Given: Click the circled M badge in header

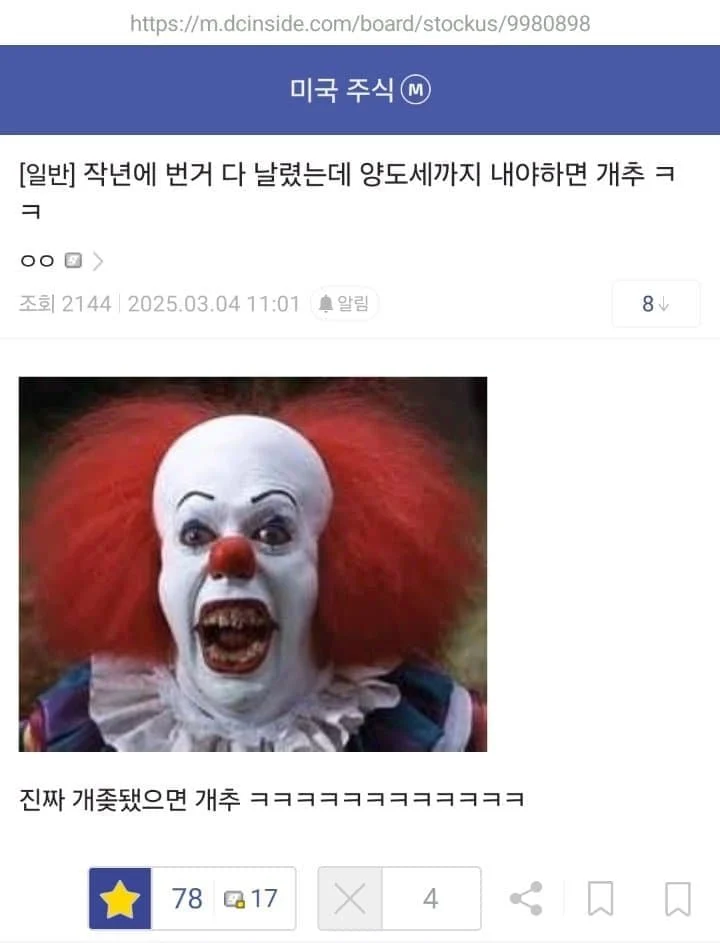Looking at the screenshot, I should [x=416, y=90].
